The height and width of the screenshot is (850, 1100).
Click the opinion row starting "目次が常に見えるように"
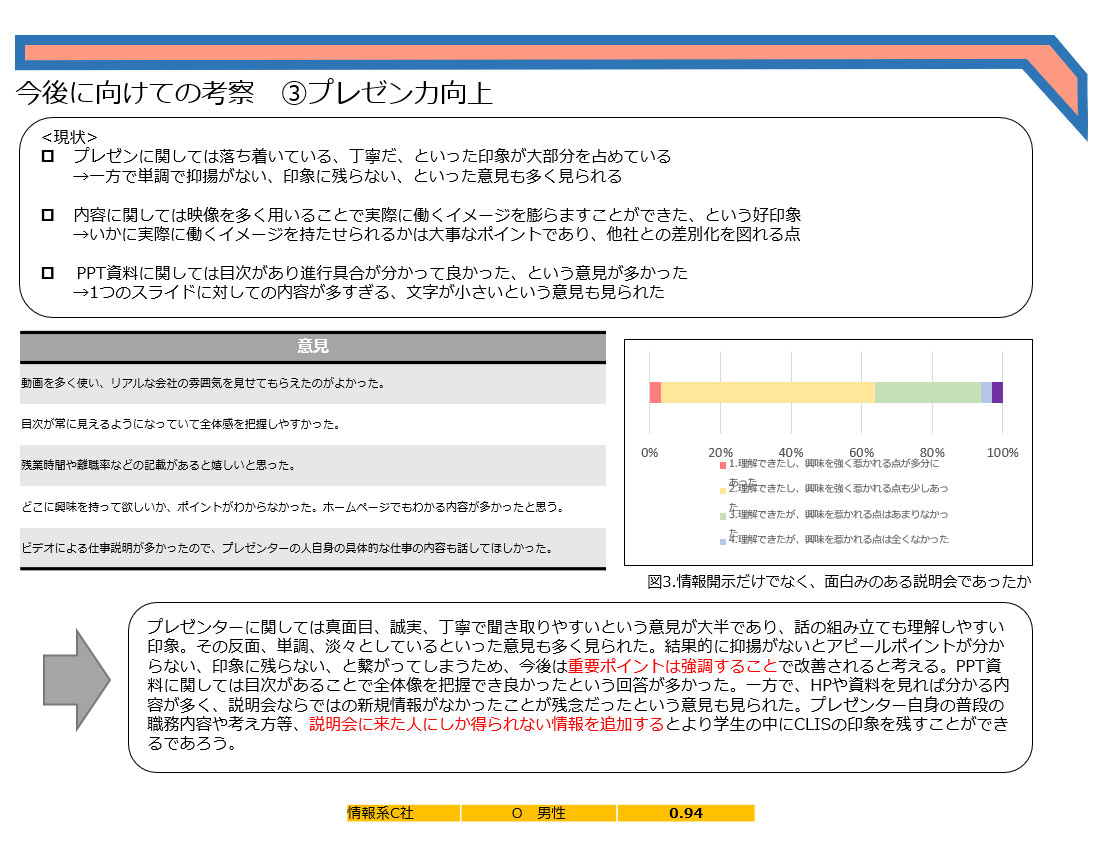pyautogui.click(x=313, y=424)
